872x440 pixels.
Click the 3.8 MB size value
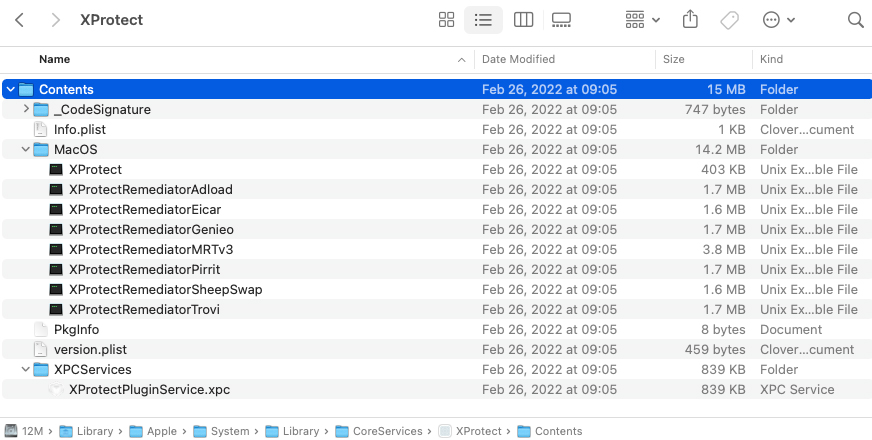(x=724, y=249)
